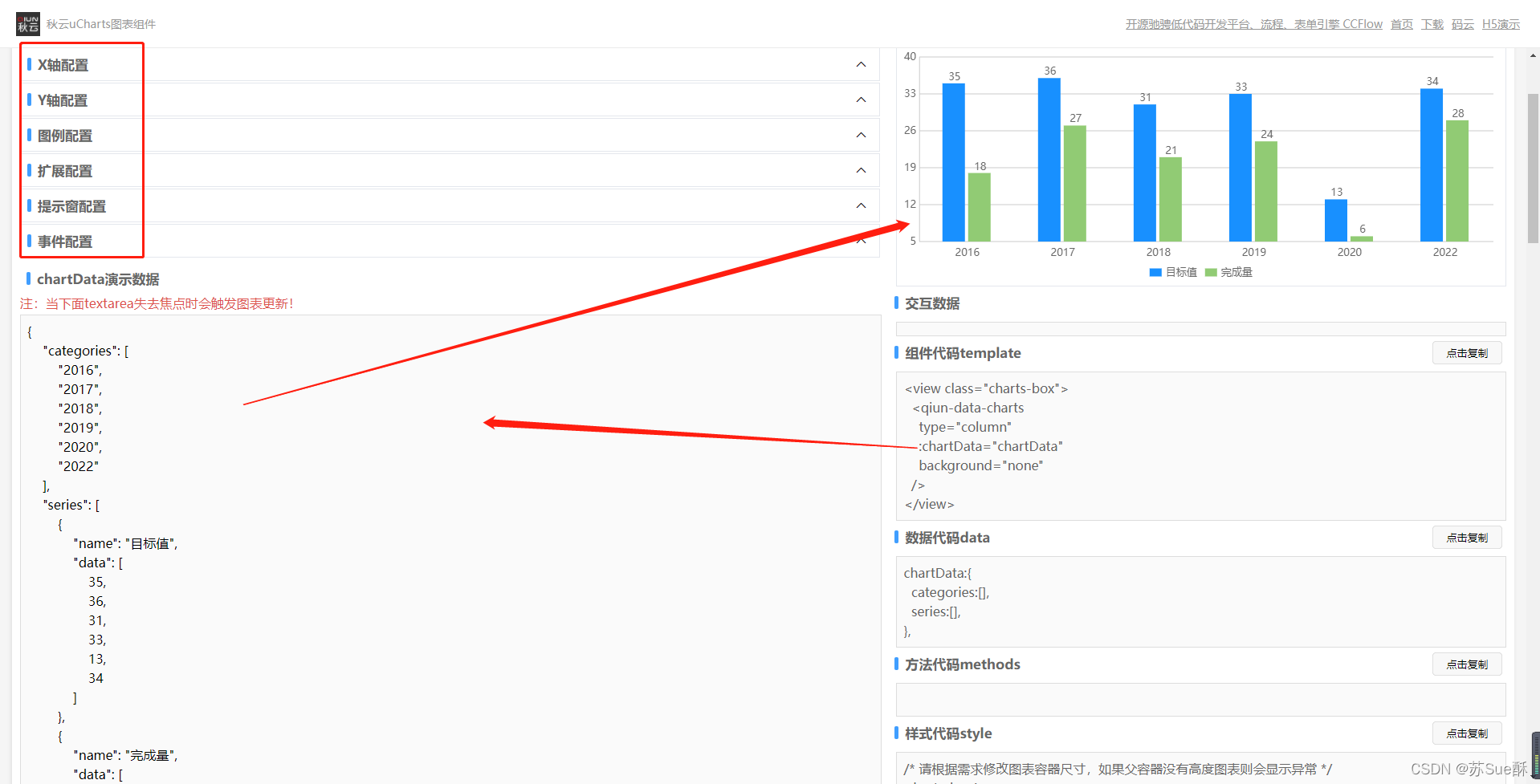
Task: Click the scrollbar up arrow
Action: coord(1533,56)
